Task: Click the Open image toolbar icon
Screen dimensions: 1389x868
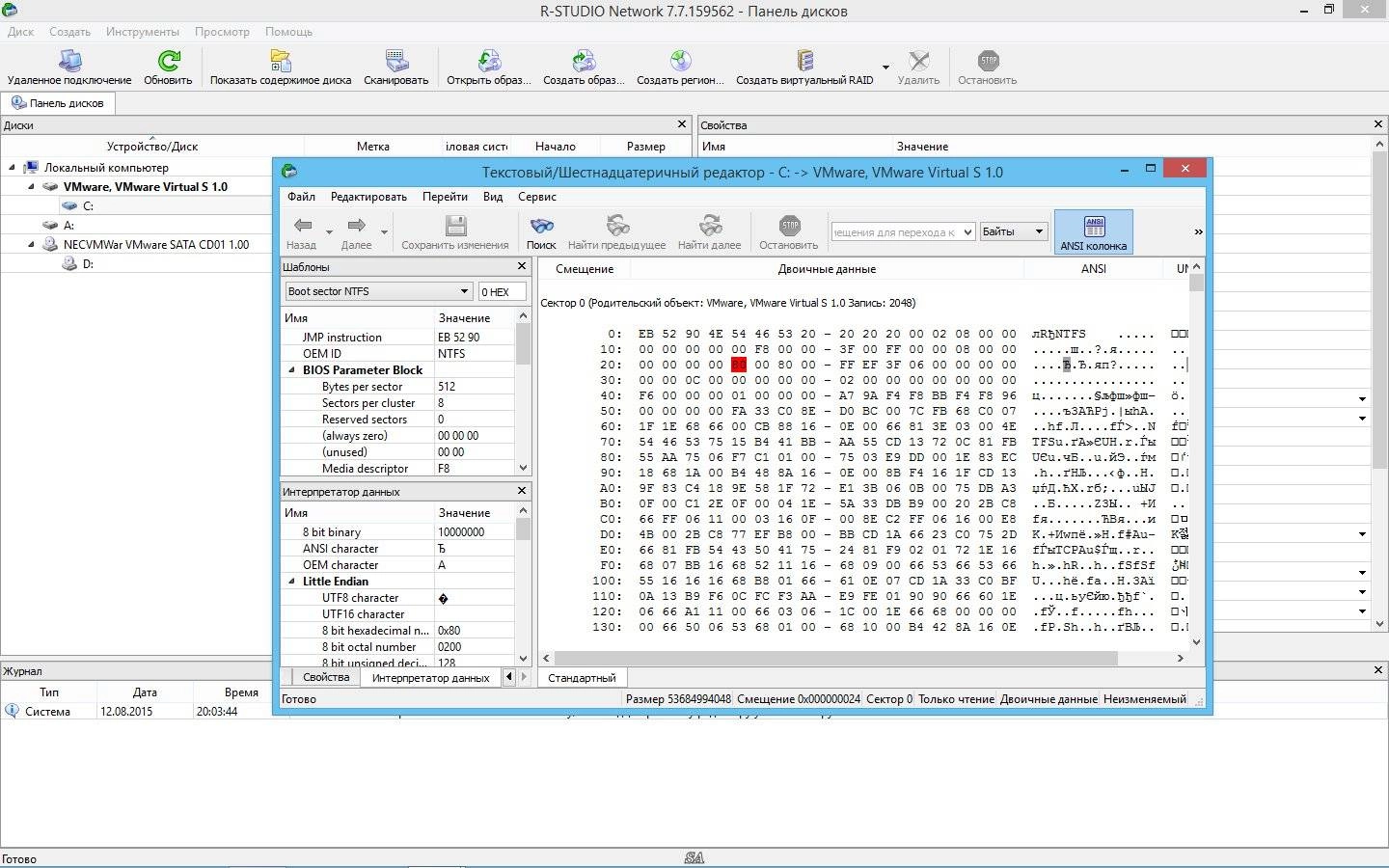Action: [x=489, y=62]
